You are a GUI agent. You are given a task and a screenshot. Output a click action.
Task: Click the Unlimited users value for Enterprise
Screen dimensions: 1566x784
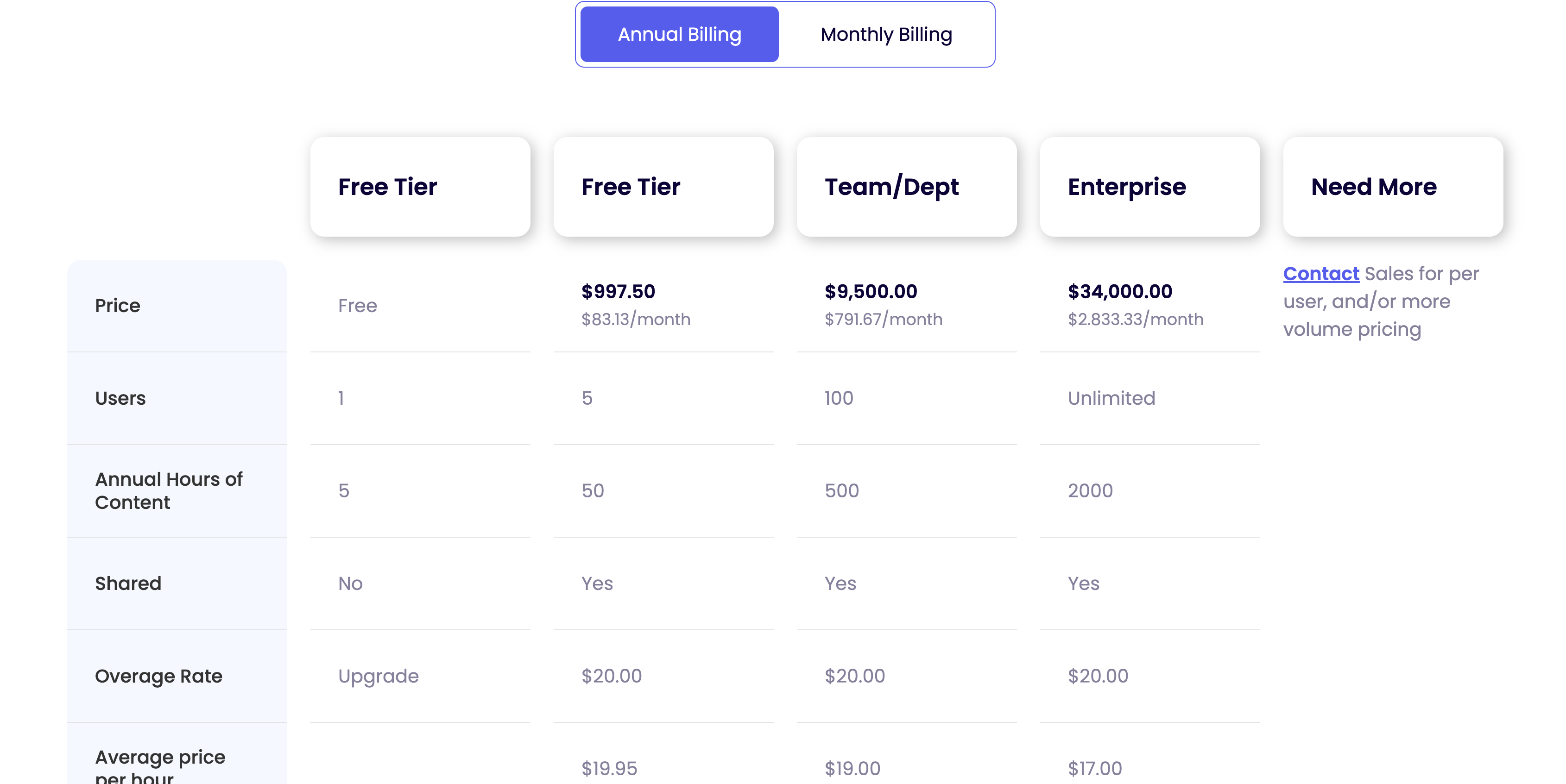[1111, 398]
